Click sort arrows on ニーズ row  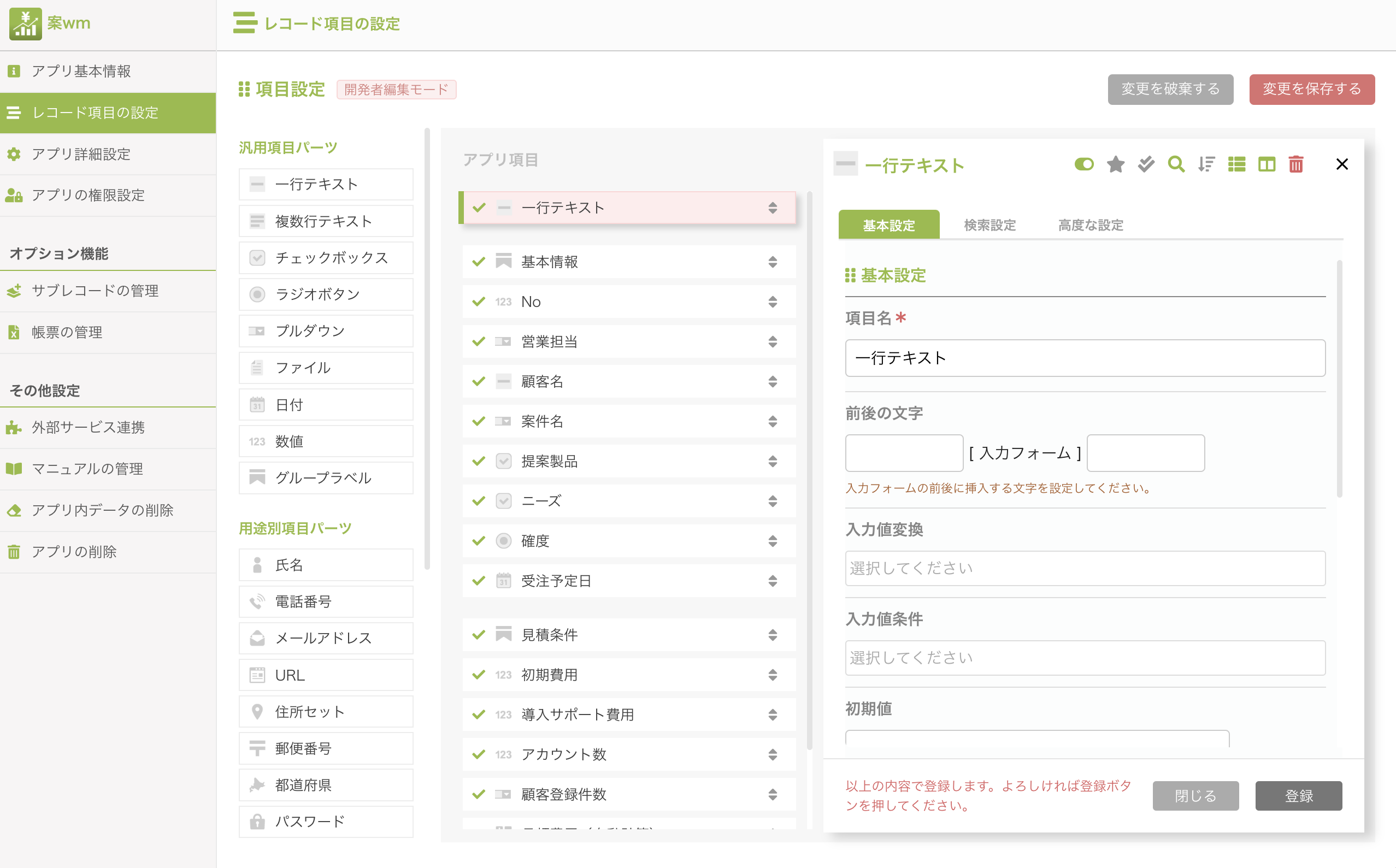(x=773, y=501)
